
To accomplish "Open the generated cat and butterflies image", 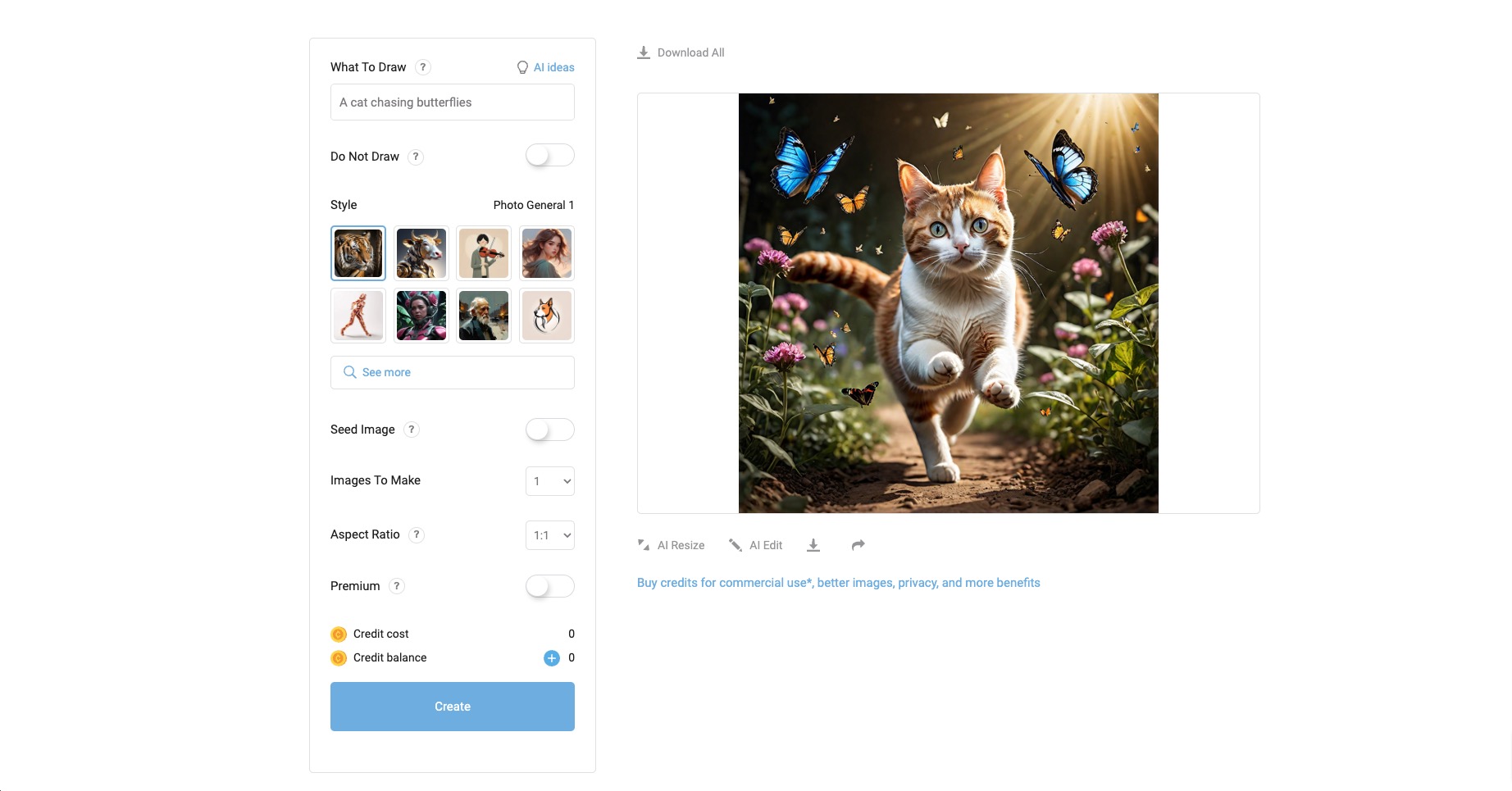I will click(x=949, y=303).
